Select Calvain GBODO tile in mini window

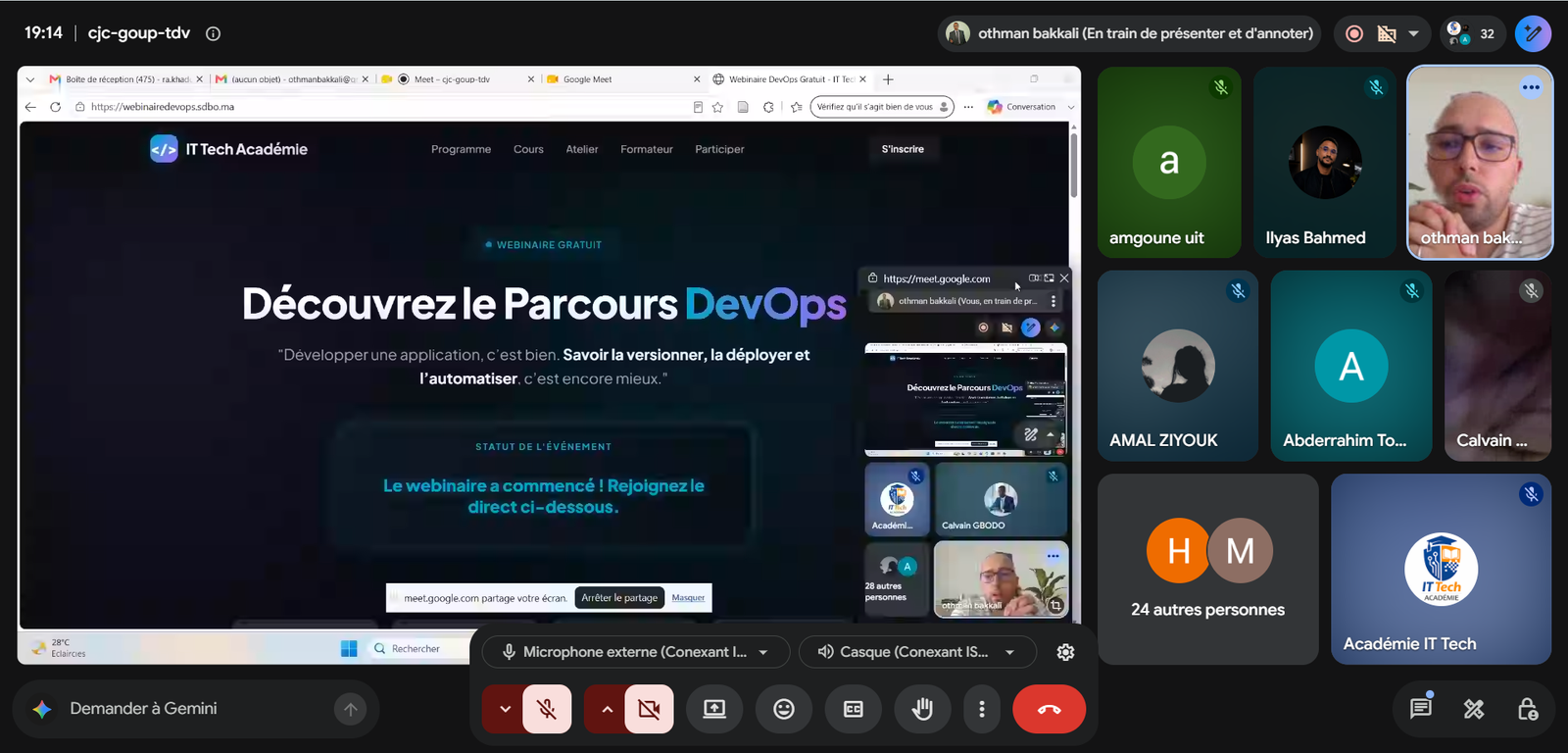point(1001,499)
